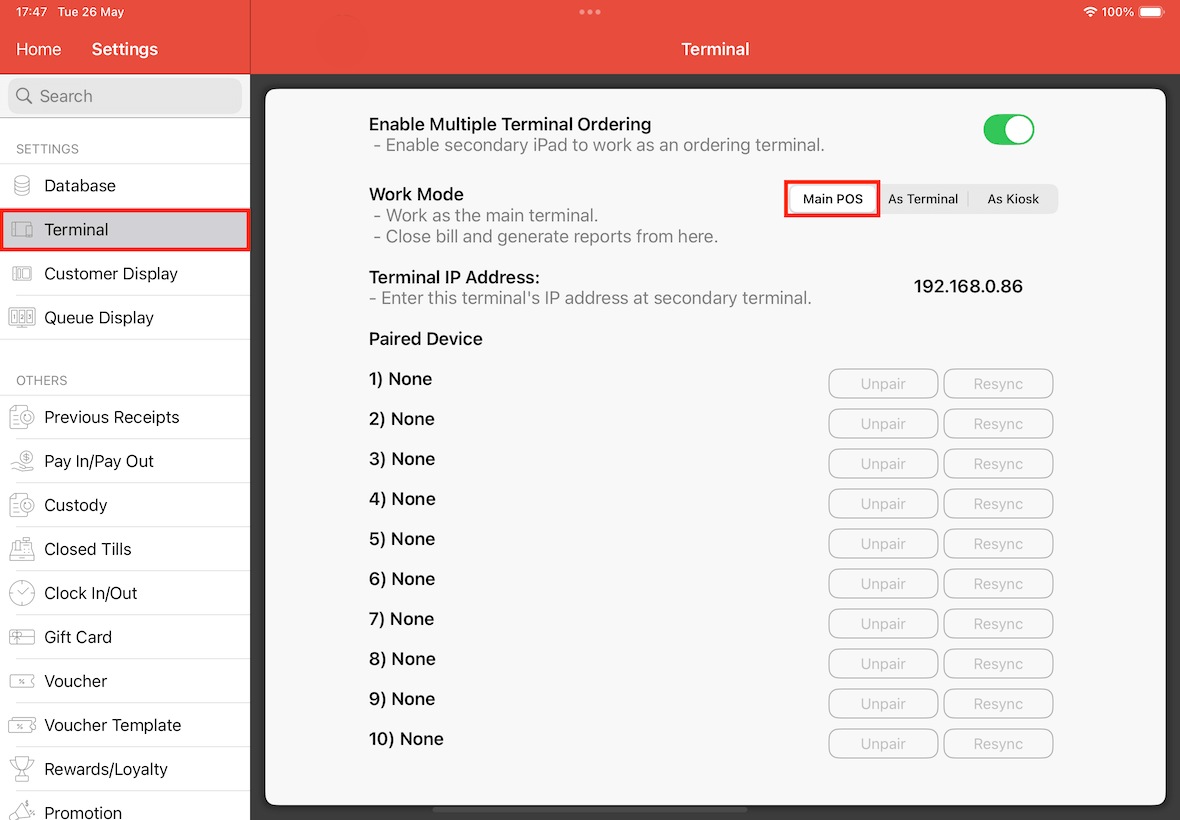Unpair paired device 10

[x=883, y=743]
